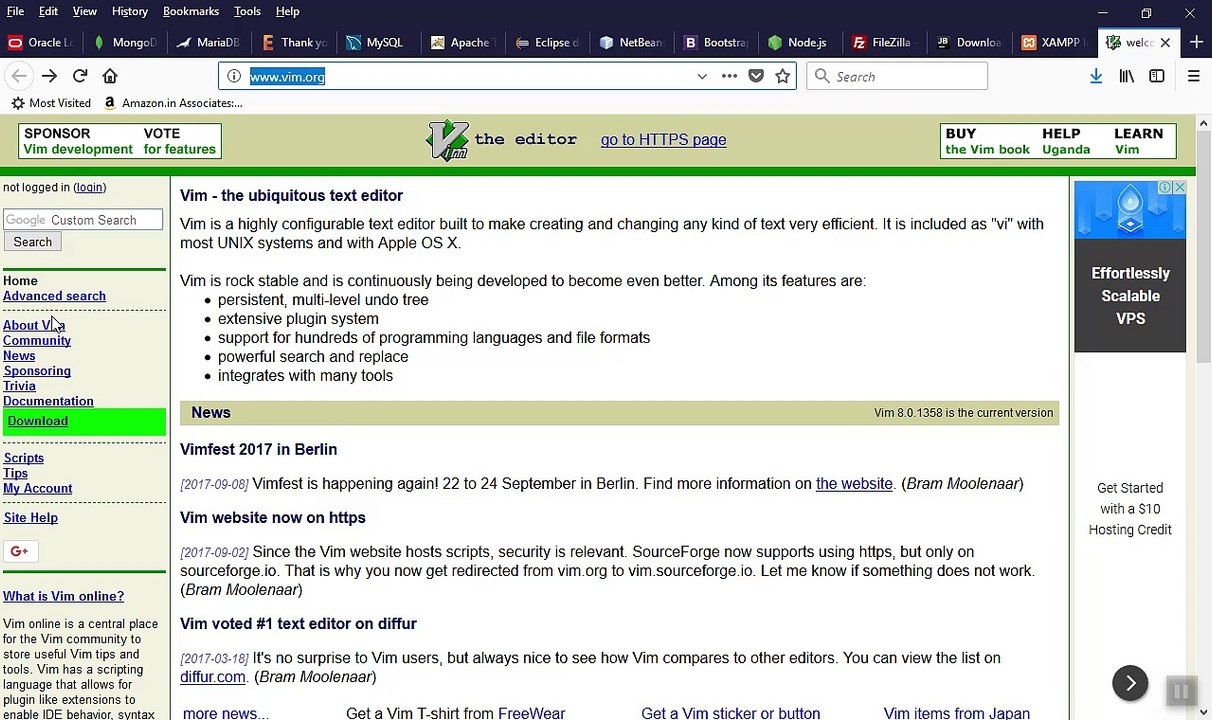1212x720 pixels.
Task: Click the search magnifier icon
Action: [822, 76]
